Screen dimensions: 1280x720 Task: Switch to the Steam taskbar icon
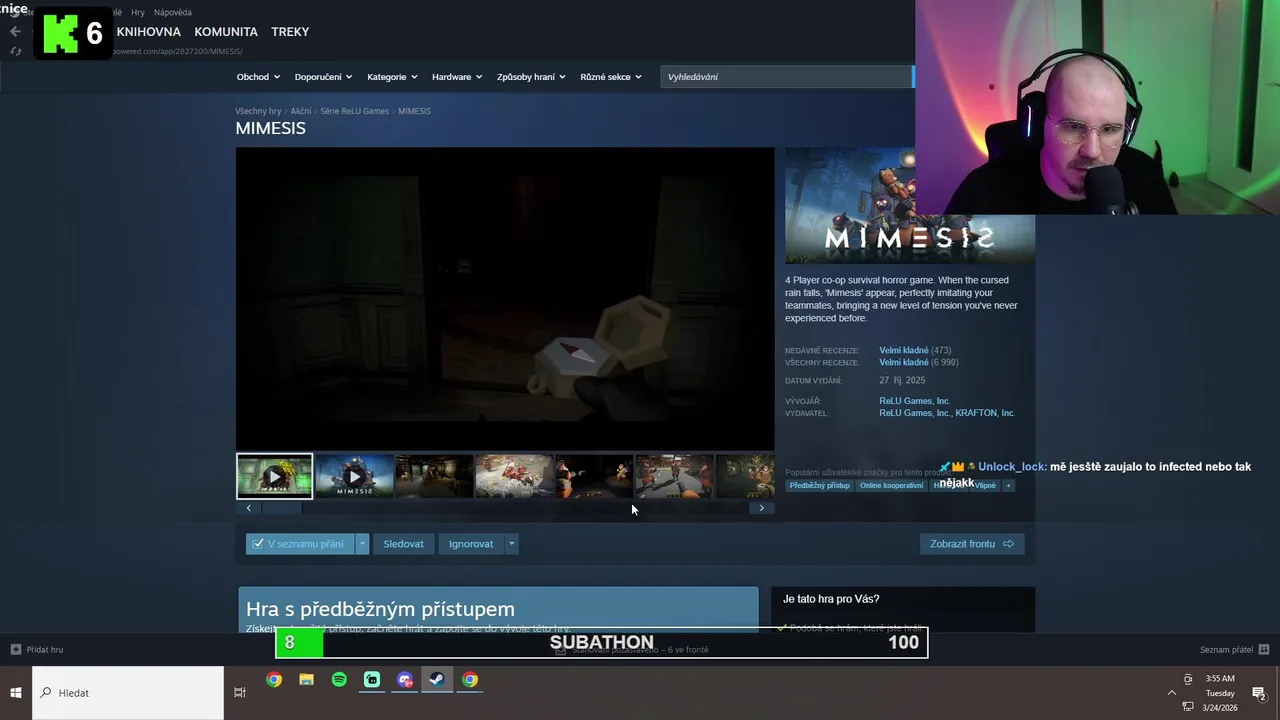(x=437, y=680)
